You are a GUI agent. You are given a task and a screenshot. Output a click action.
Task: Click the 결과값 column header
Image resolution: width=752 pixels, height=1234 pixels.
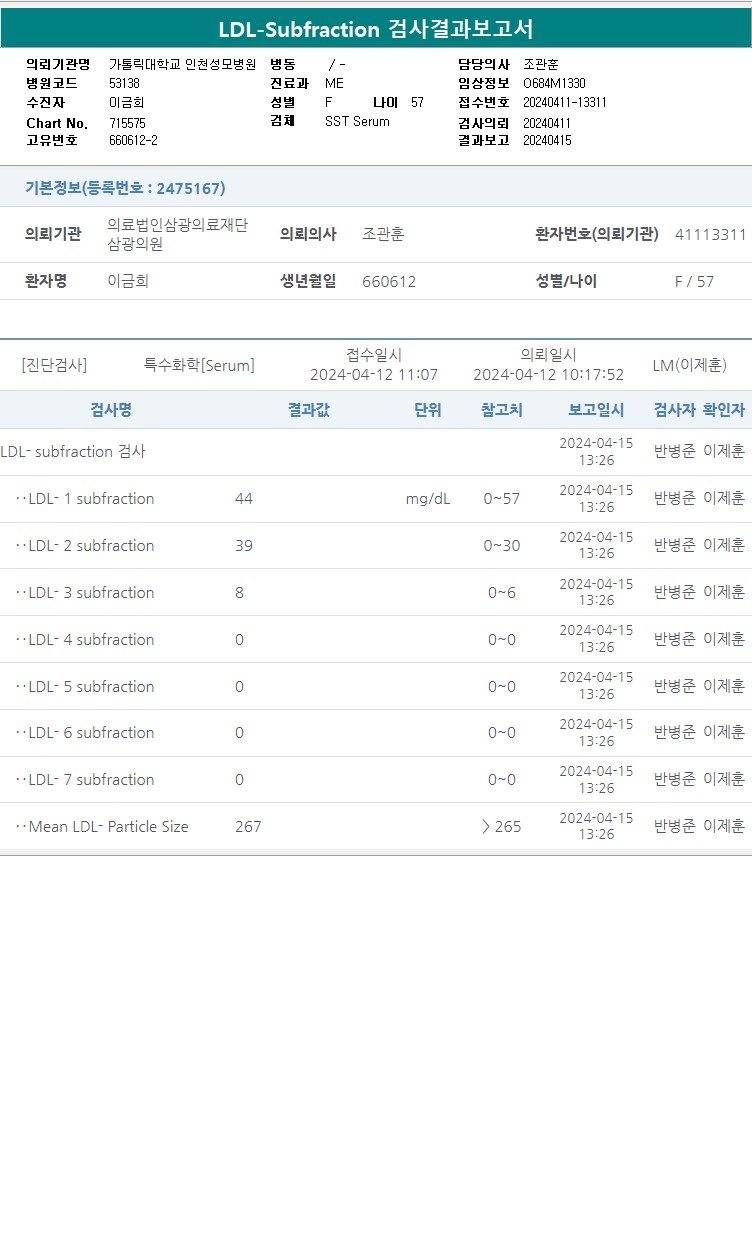point(308,410)
